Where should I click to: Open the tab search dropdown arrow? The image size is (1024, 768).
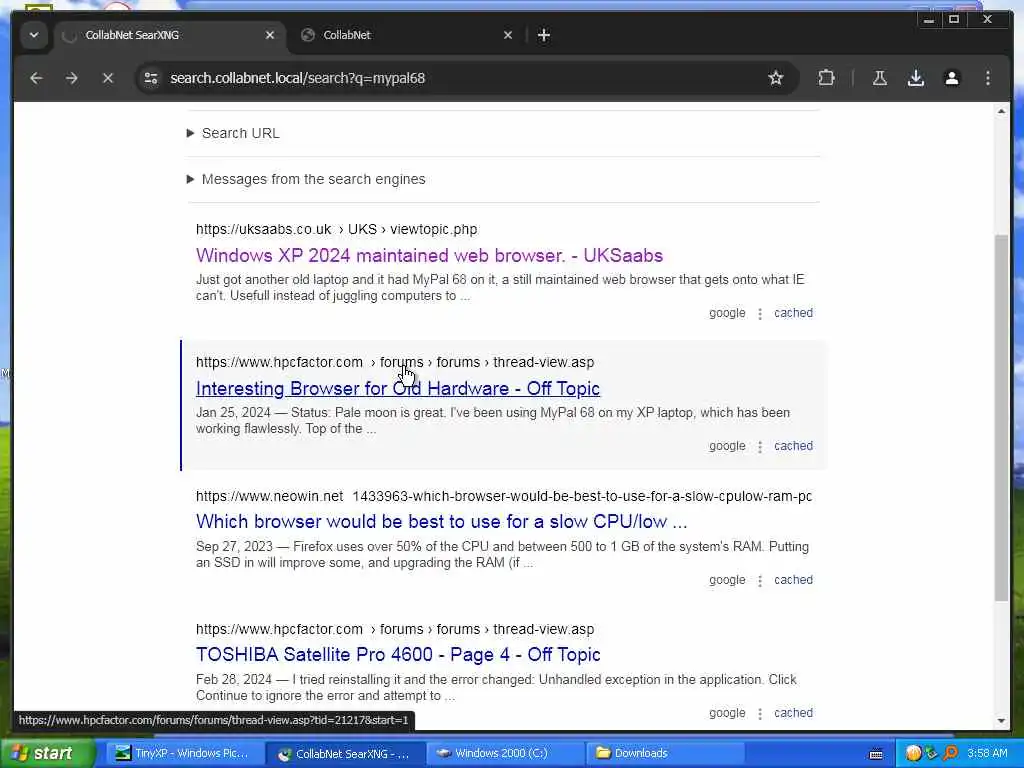tap(34, 35)
